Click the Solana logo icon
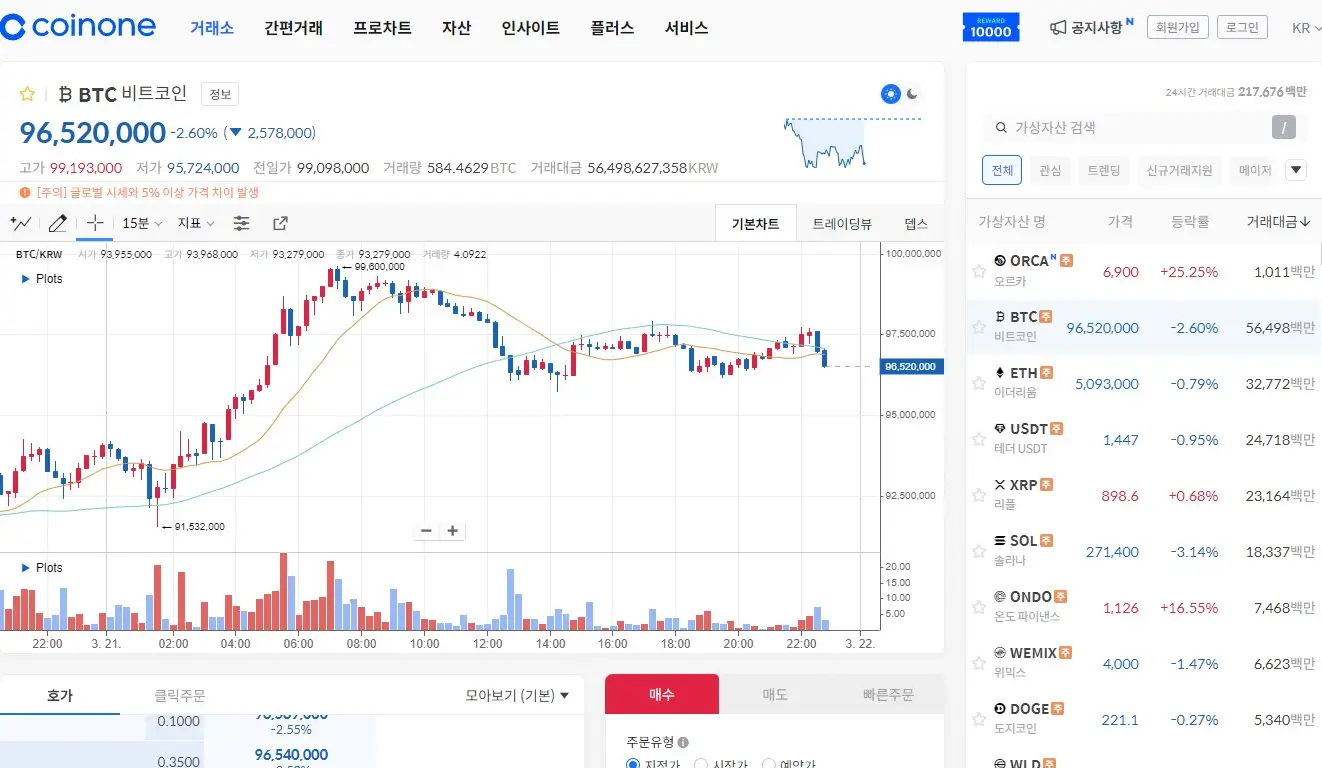The height and width of the screenshot is (768, 1322). click(x=1000, y=541)
